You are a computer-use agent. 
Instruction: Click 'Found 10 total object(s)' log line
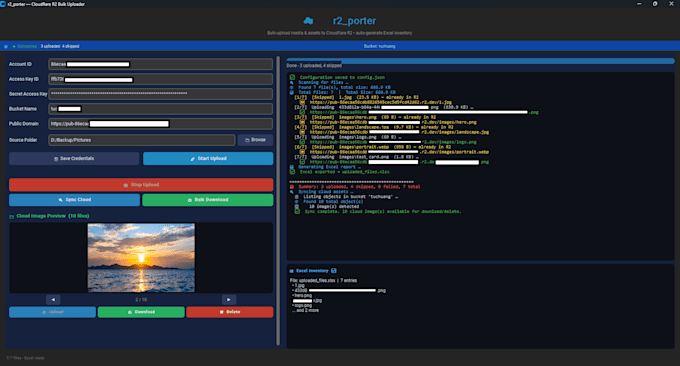pos(333,202)
